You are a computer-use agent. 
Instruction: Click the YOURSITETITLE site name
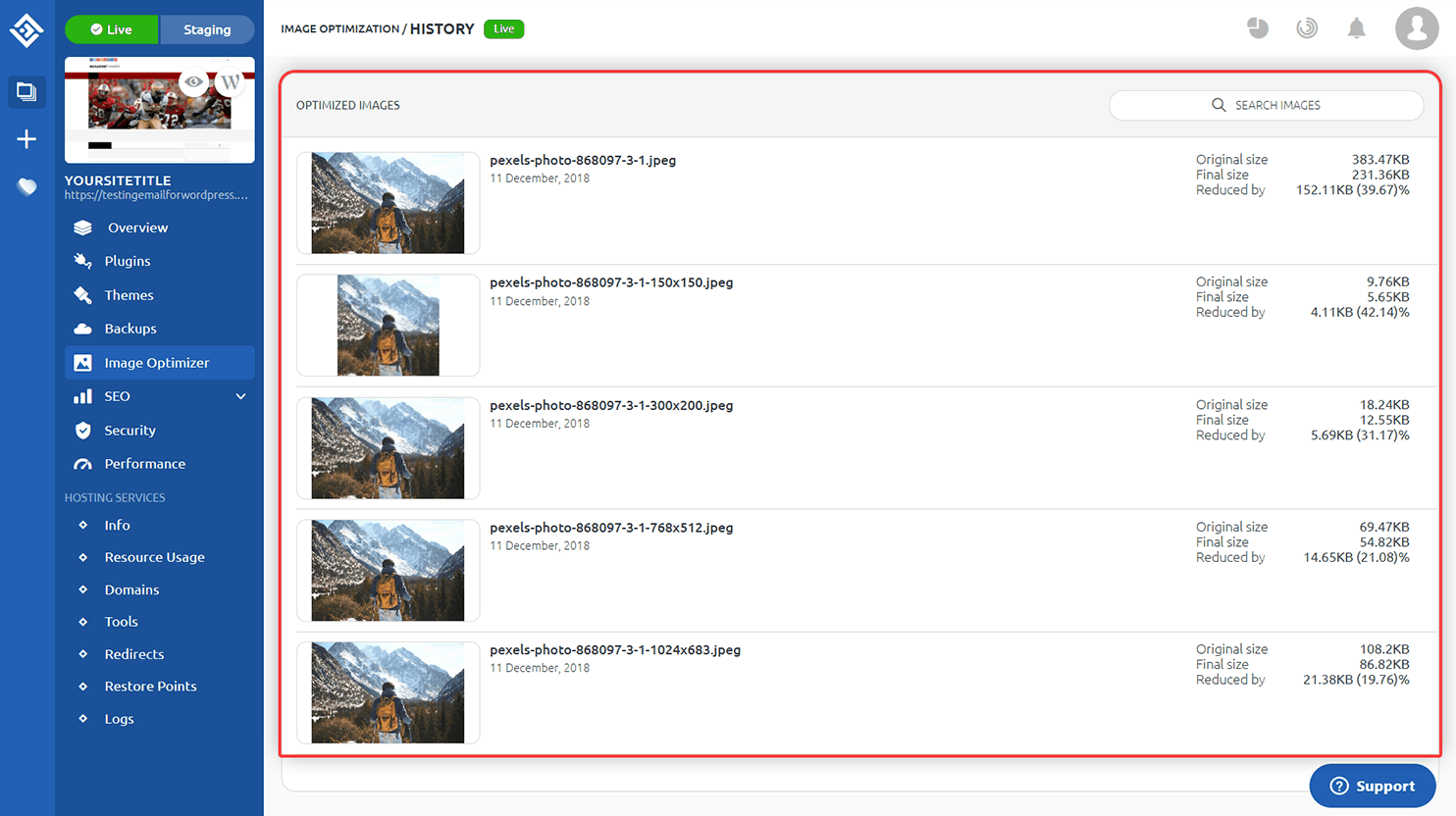[x=118, y=180]
